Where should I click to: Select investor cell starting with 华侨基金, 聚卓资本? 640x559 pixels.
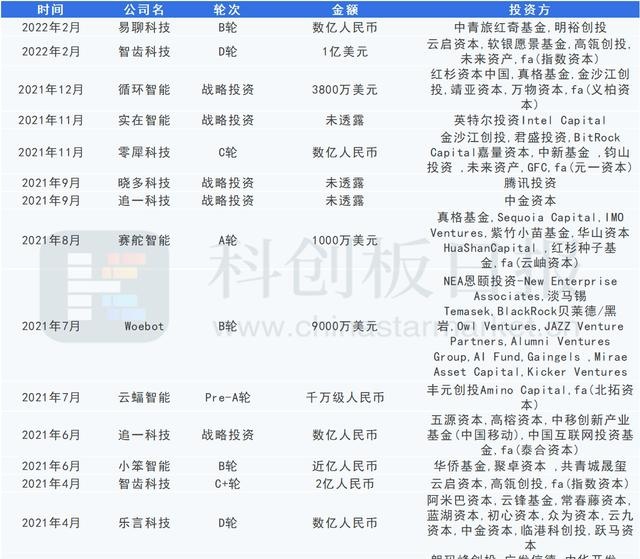click(x=529, y=466)
